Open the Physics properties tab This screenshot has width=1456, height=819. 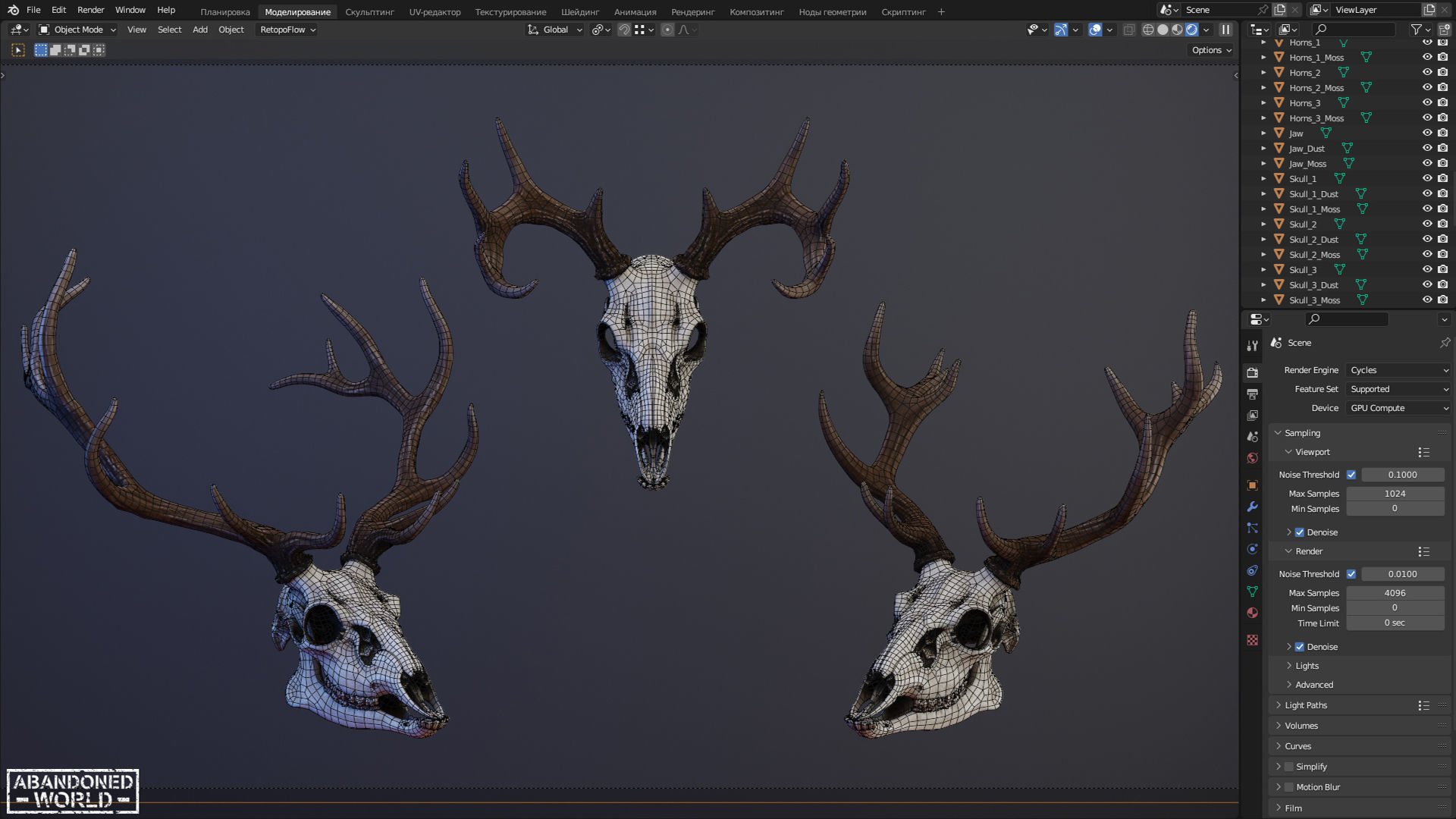pyautogui.click(x=1252, y=549)
